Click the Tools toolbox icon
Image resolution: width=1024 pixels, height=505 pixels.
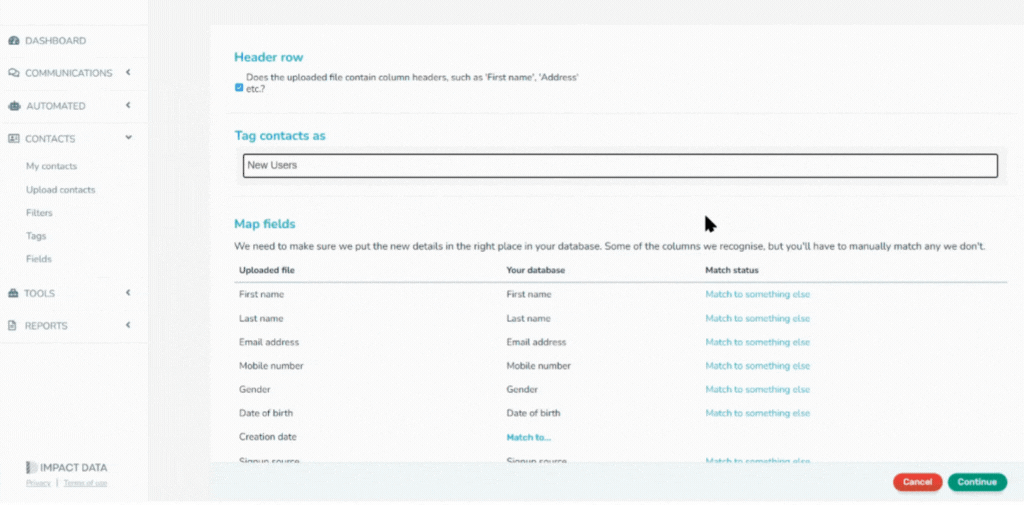13,293
